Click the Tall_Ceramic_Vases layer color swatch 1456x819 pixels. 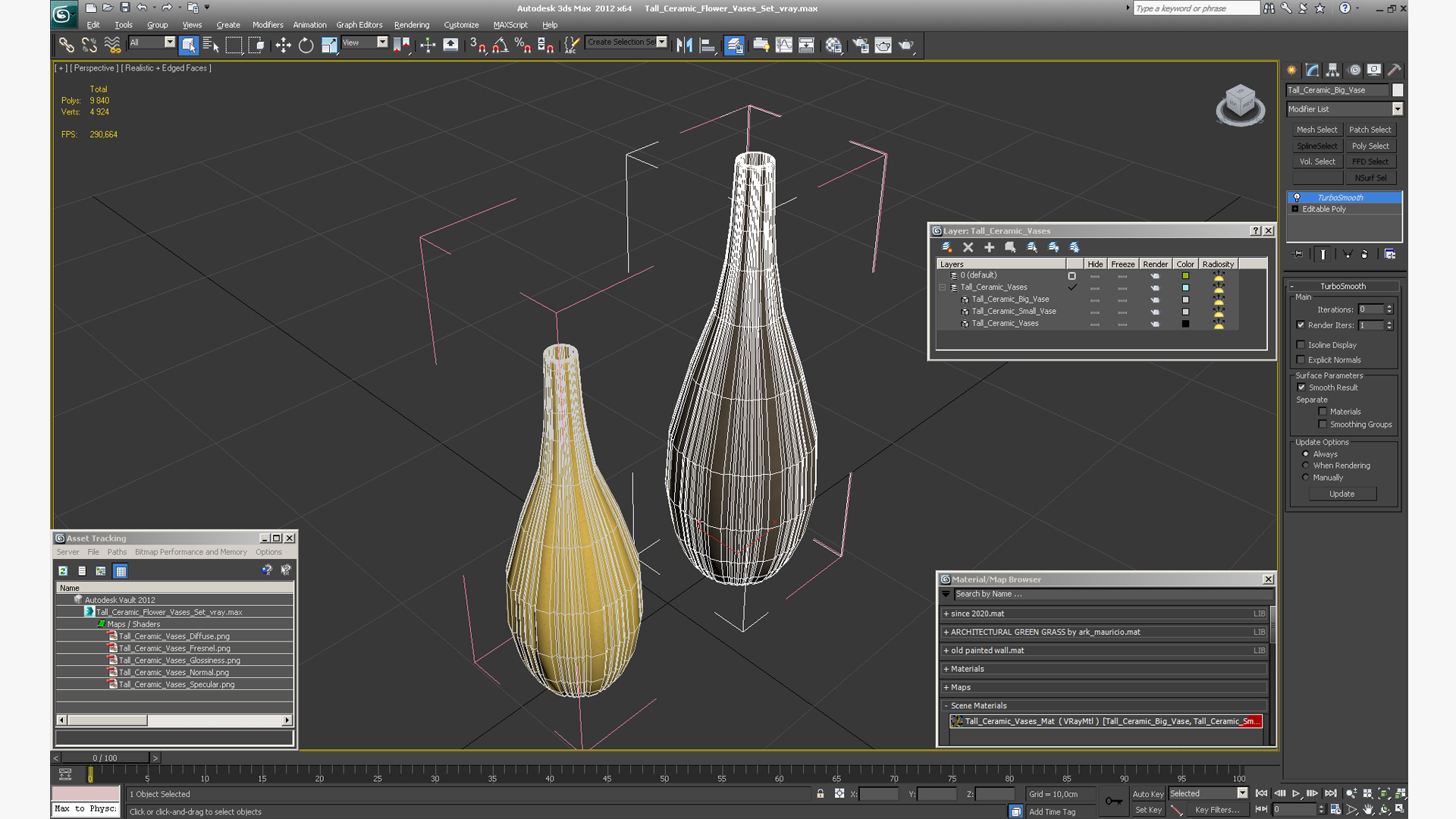pos(1185,287)
